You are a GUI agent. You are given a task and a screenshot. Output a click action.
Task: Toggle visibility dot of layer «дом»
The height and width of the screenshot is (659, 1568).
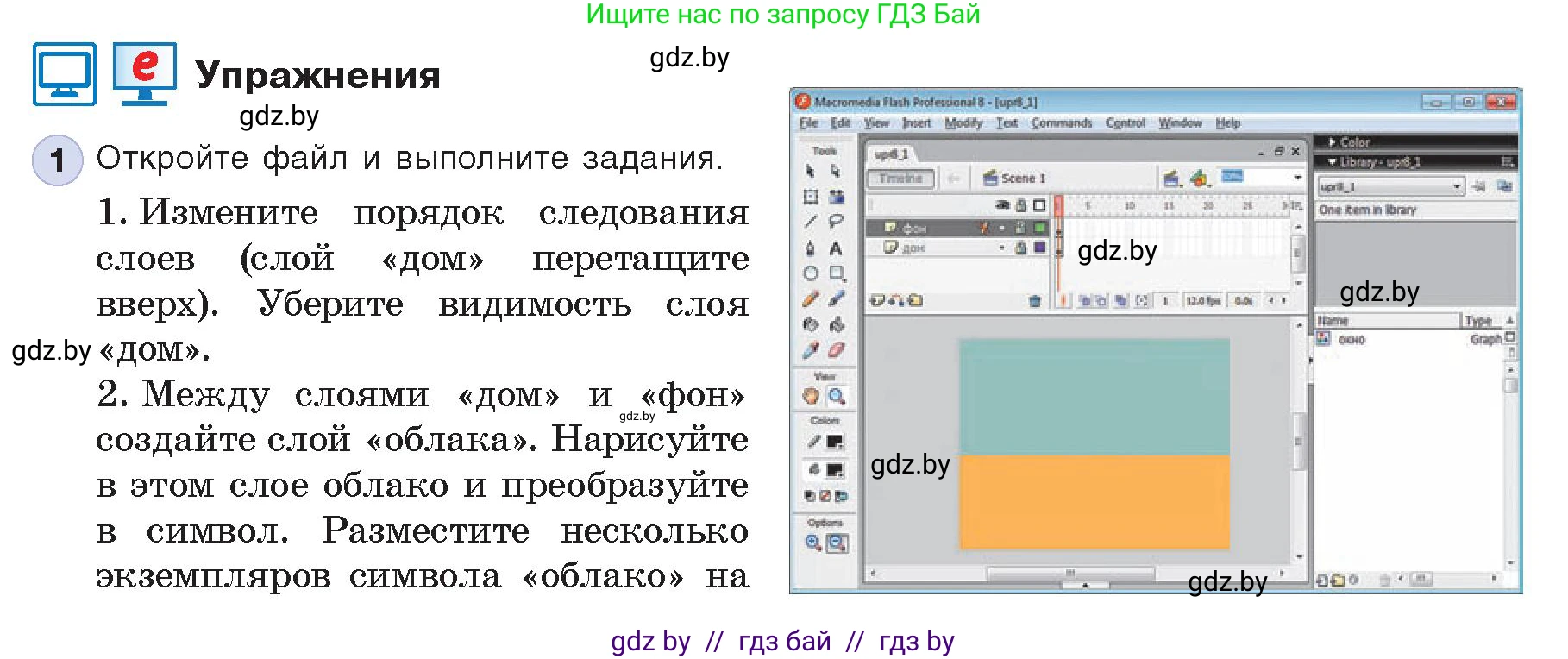click(1002, 248)
